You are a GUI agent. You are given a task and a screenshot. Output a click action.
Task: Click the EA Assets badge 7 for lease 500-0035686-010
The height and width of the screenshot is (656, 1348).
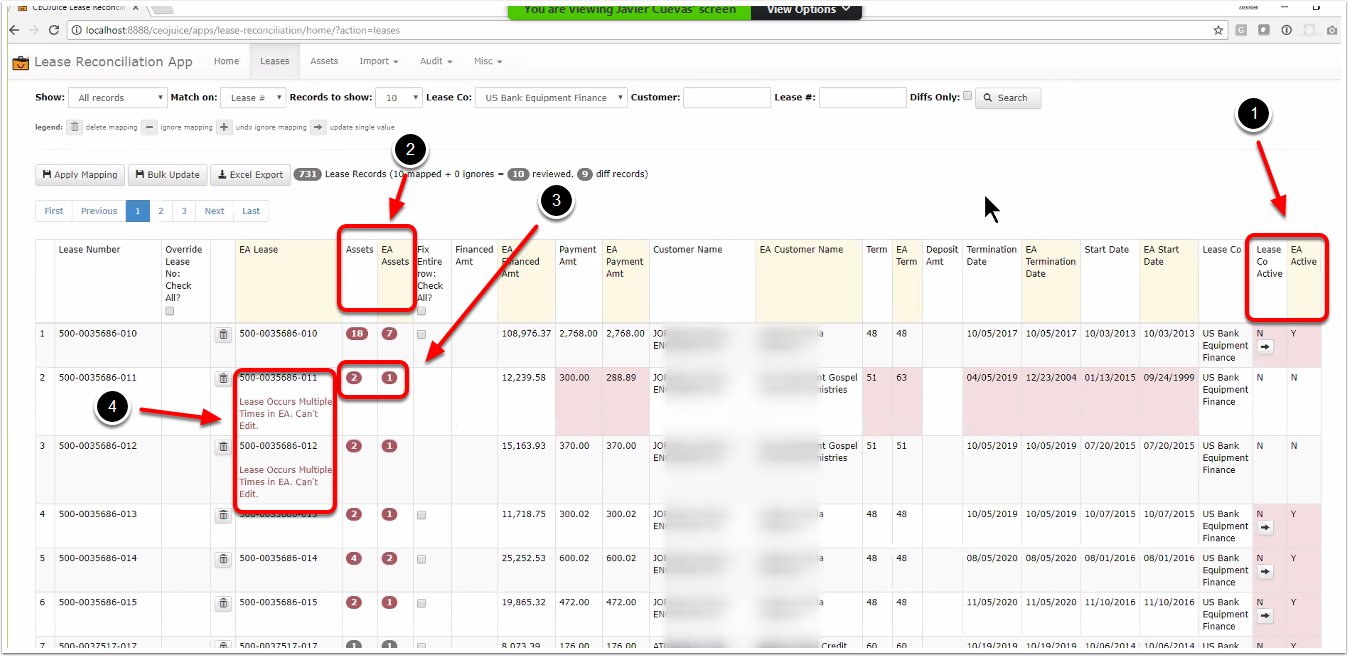click(x=389, y=333)
